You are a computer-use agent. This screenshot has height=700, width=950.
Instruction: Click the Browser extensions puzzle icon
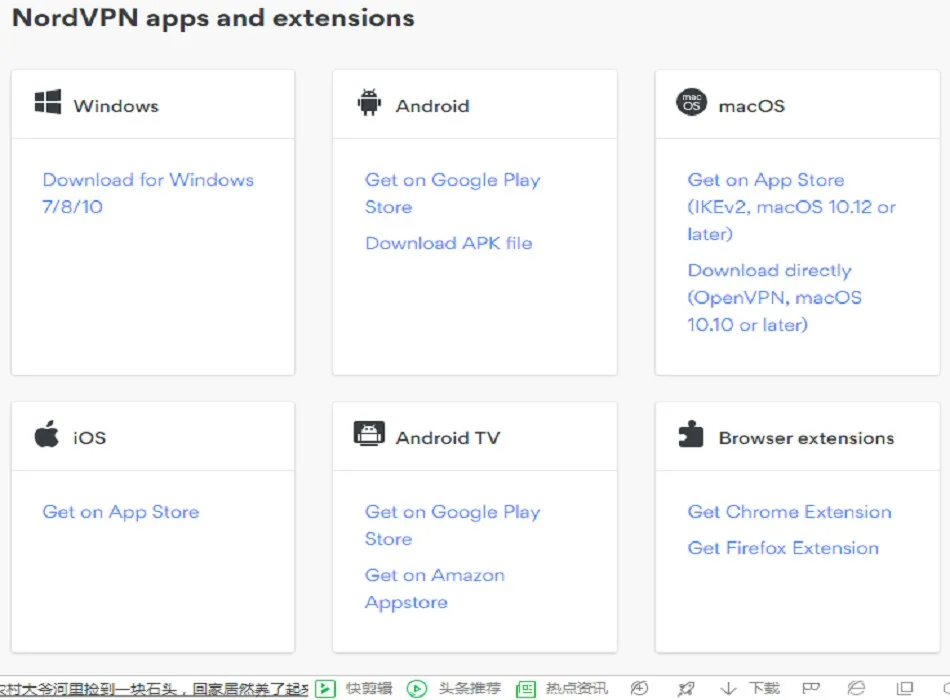coord(691,434)
